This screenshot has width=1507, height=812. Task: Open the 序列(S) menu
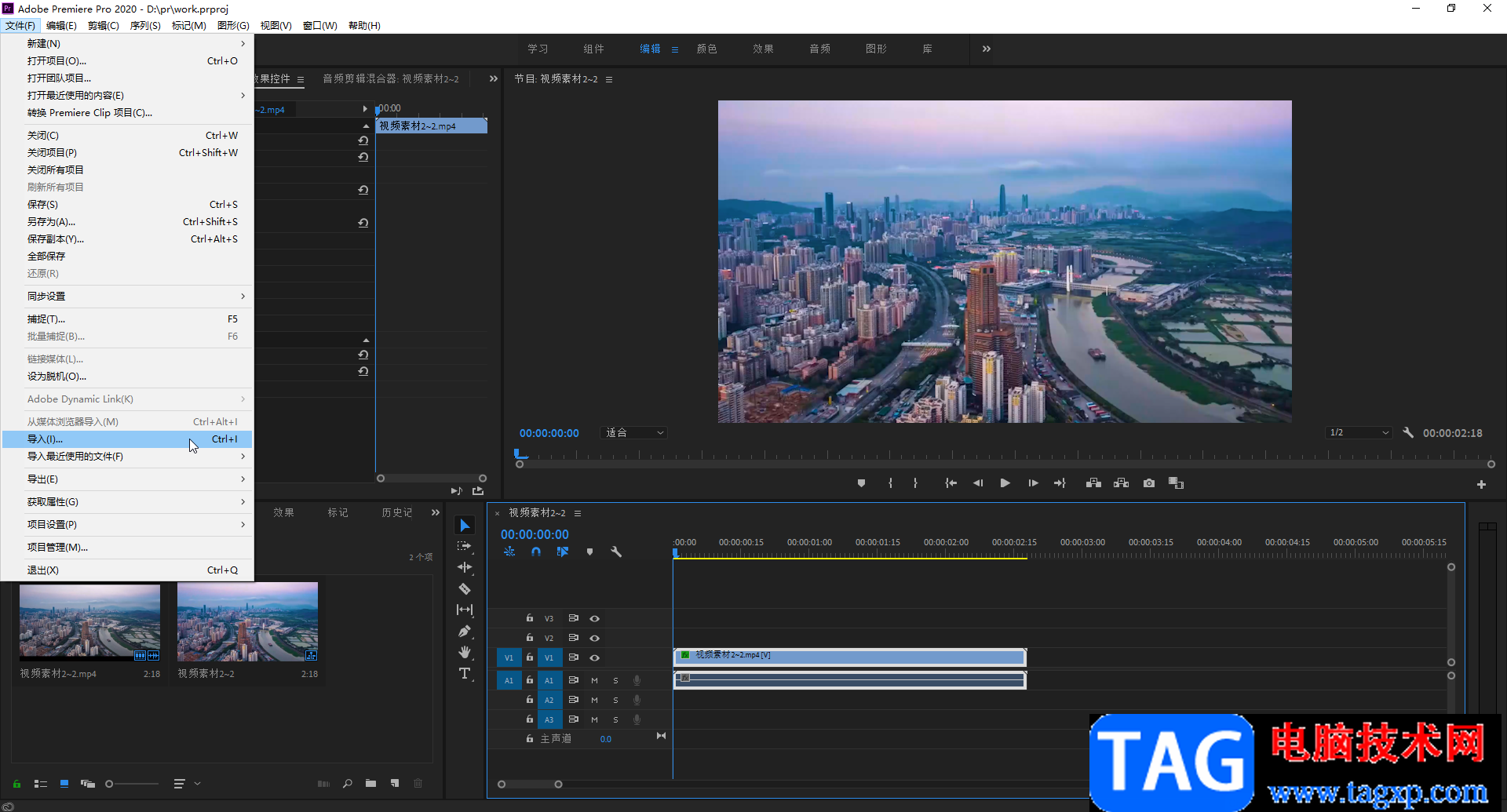(x=145, y=25)
